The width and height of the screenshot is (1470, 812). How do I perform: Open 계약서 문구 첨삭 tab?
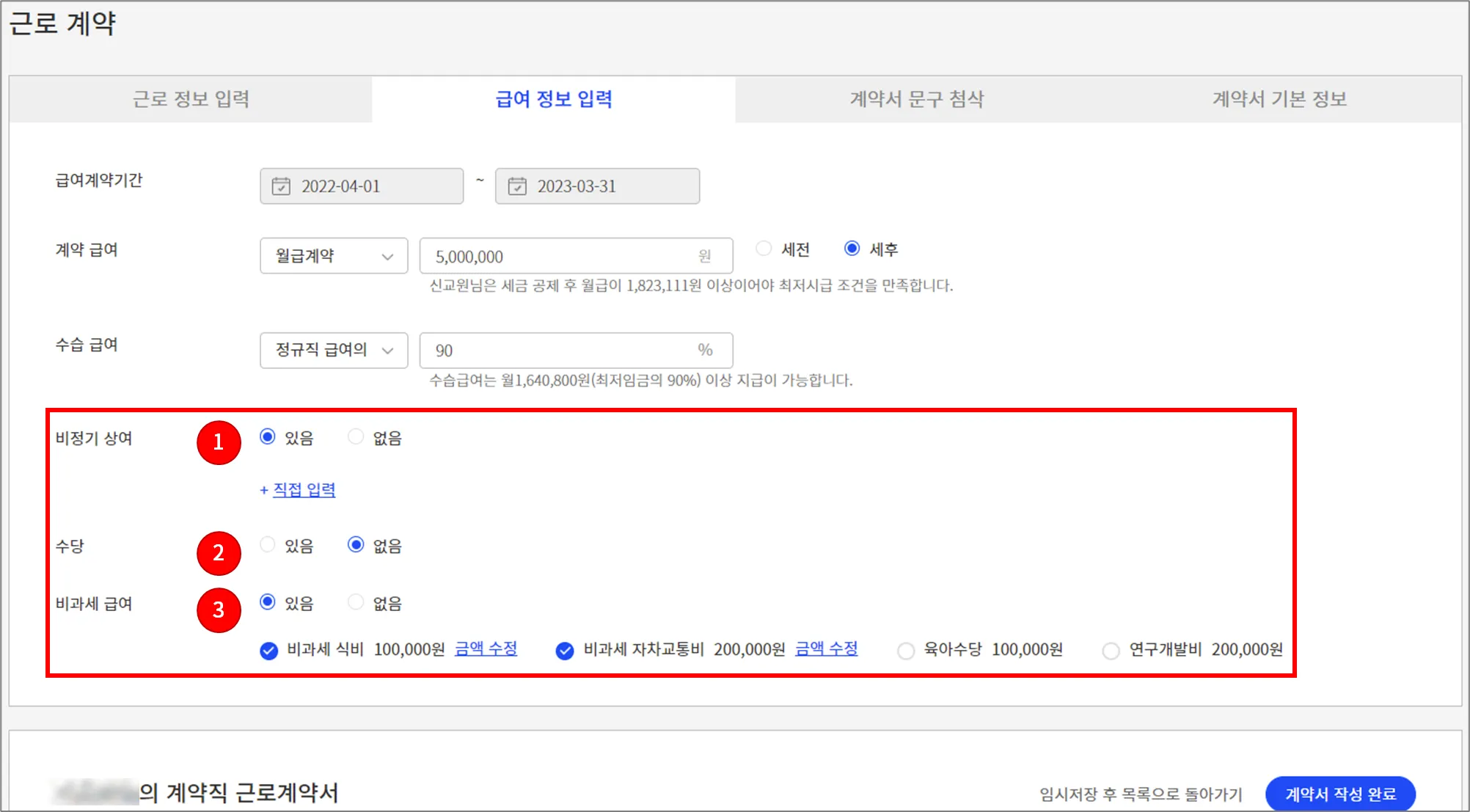pyautogui.click(x=916, y=99)
